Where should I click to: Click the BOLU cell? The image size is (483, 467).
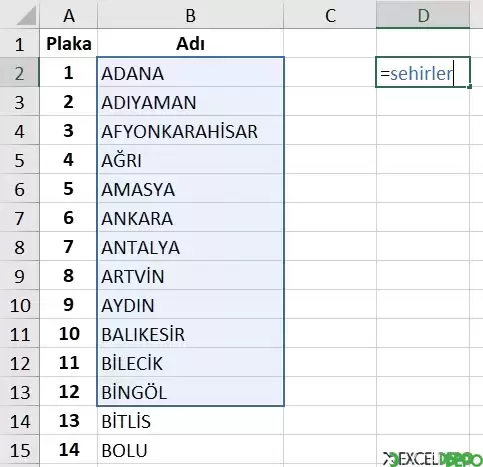(190, 449)
